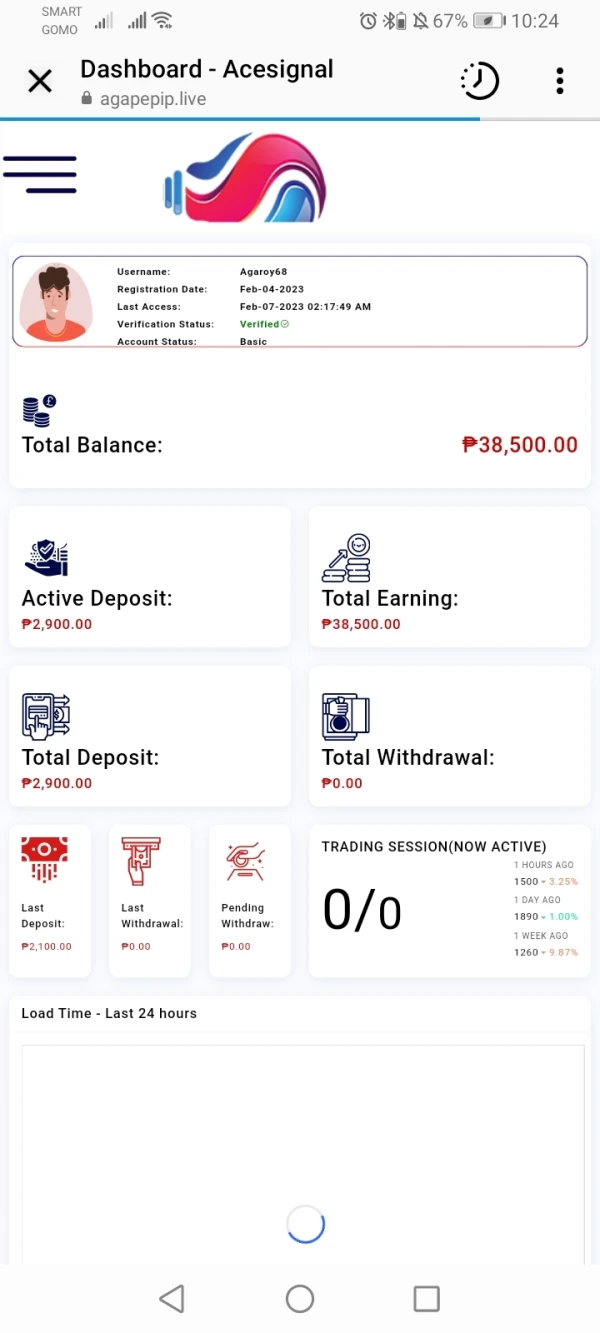Screen dimensions: 600x1333
Task: Open the browser three-dot overflow menu
Action: (x=559, y=81)
